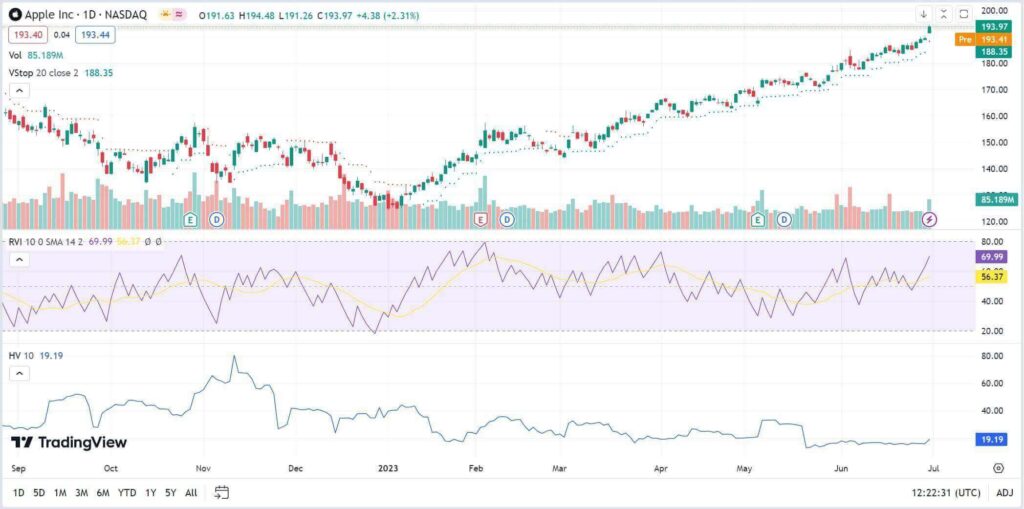This screenshot has width=1024, height=509.
Task: Click the 193.40 sell price button
Action: point(29,35)
